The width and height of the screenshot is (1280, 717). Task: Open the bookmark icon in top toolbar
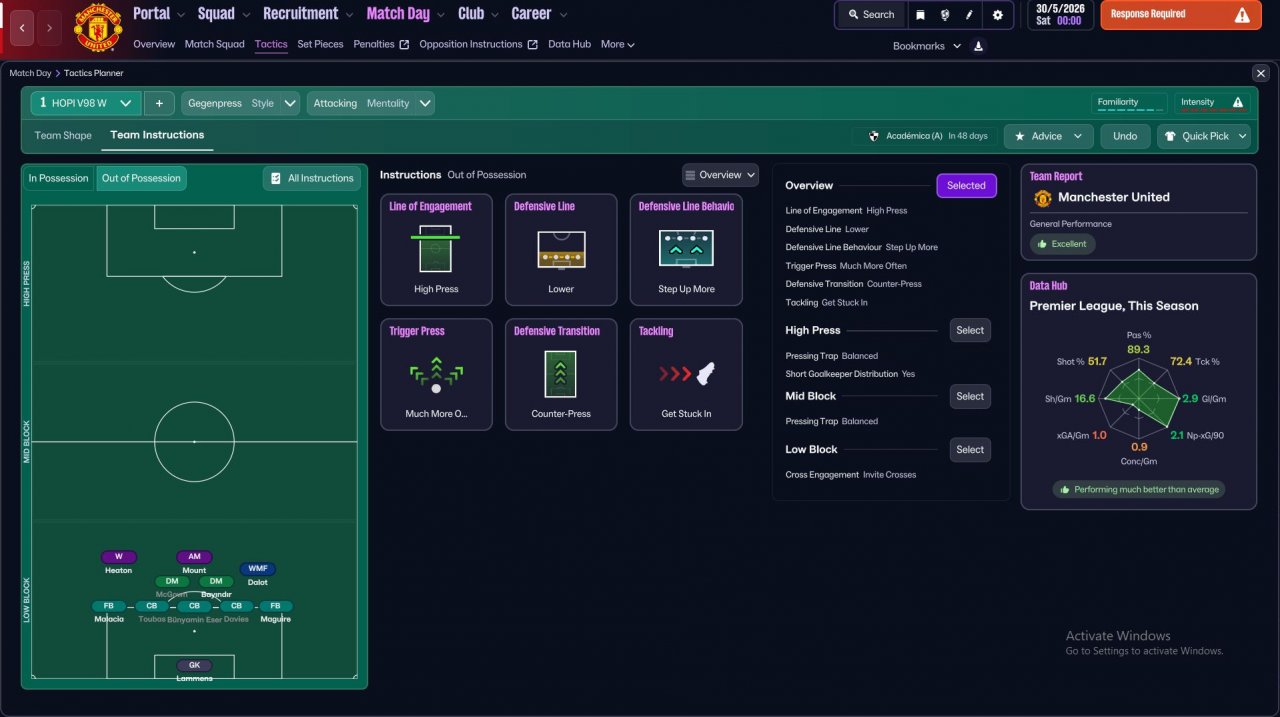click(x=920, y=15)
